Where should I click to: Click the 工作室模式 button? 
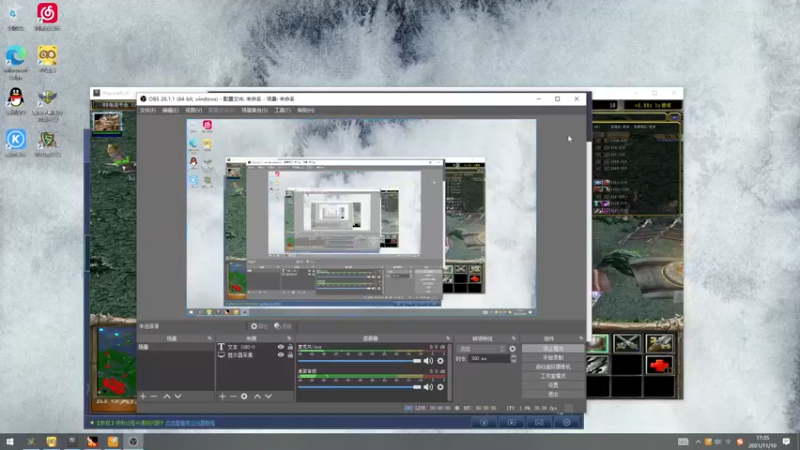pos(553,376)
